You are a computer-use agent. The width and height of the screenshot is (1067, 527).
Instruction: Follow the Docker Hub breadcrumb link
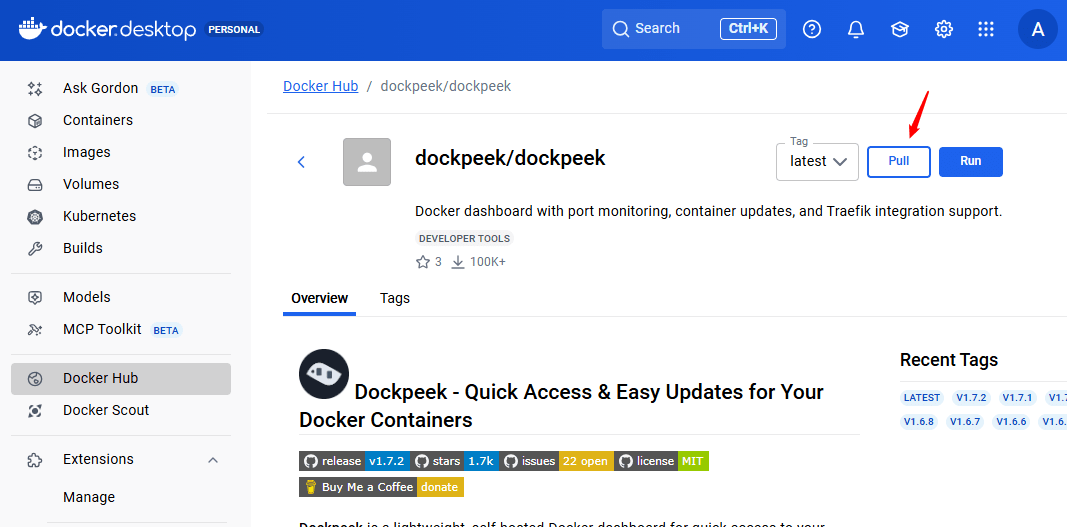[321, 86]
